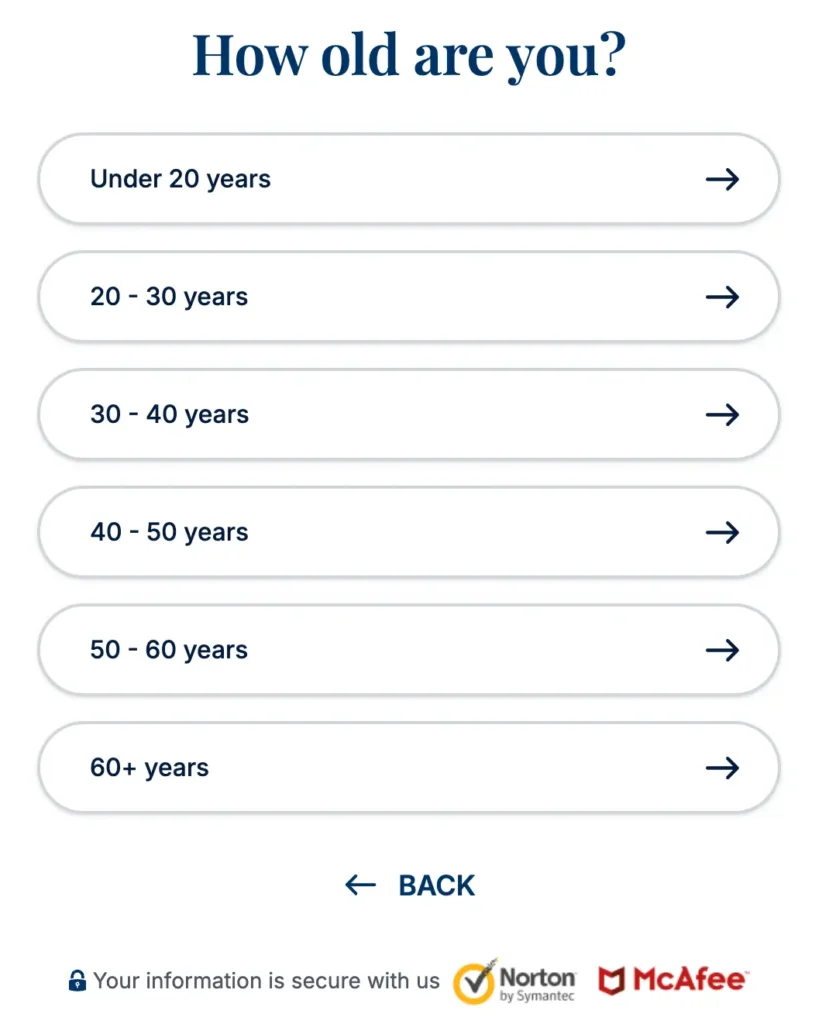Click arrow icon on 30 - 40 years
This screenshot has height=1024, width=829.
pos(722,415)
